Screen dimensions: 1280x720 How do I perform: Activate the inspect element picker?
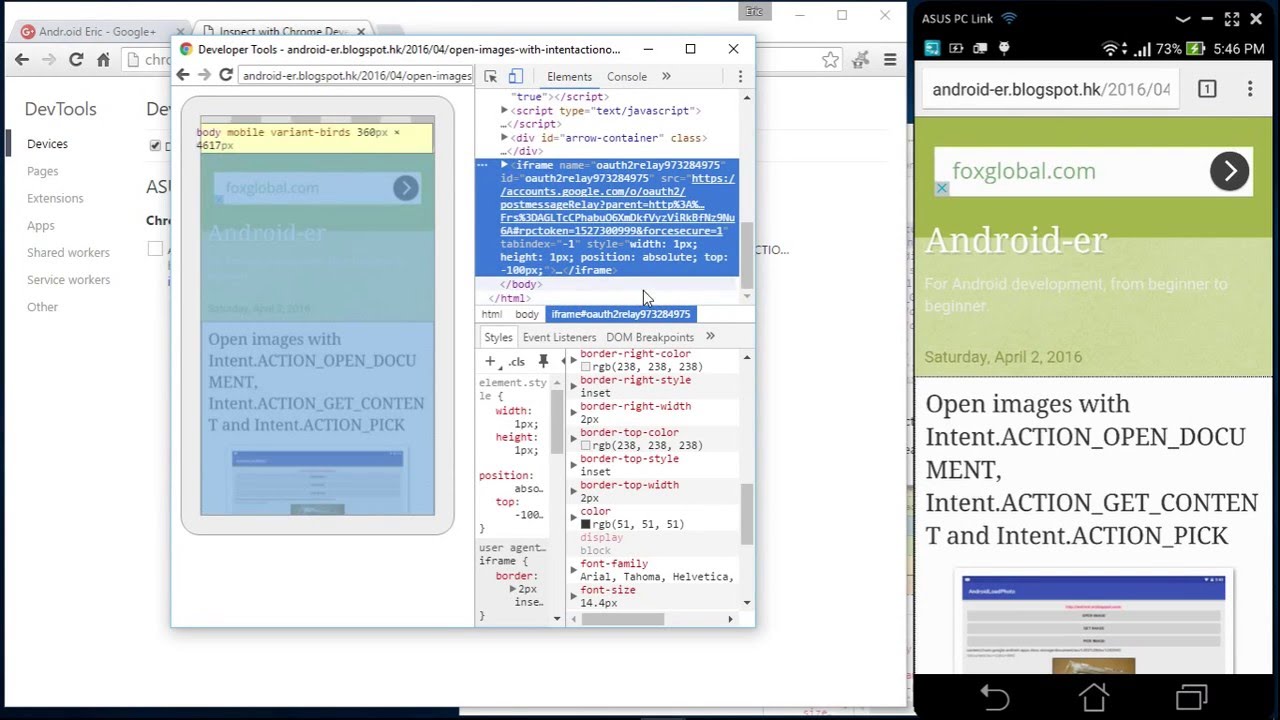[490, 76]
